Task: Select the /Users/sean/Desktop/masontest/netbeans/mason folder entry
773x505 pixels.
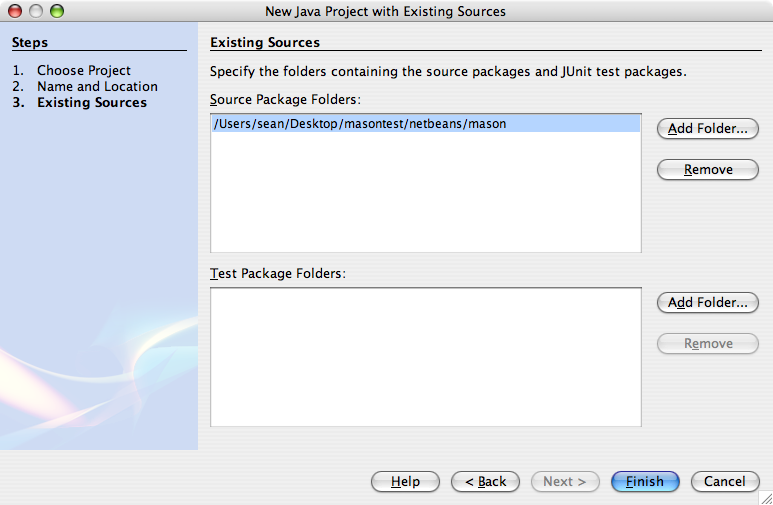Action: click(360, 124)
